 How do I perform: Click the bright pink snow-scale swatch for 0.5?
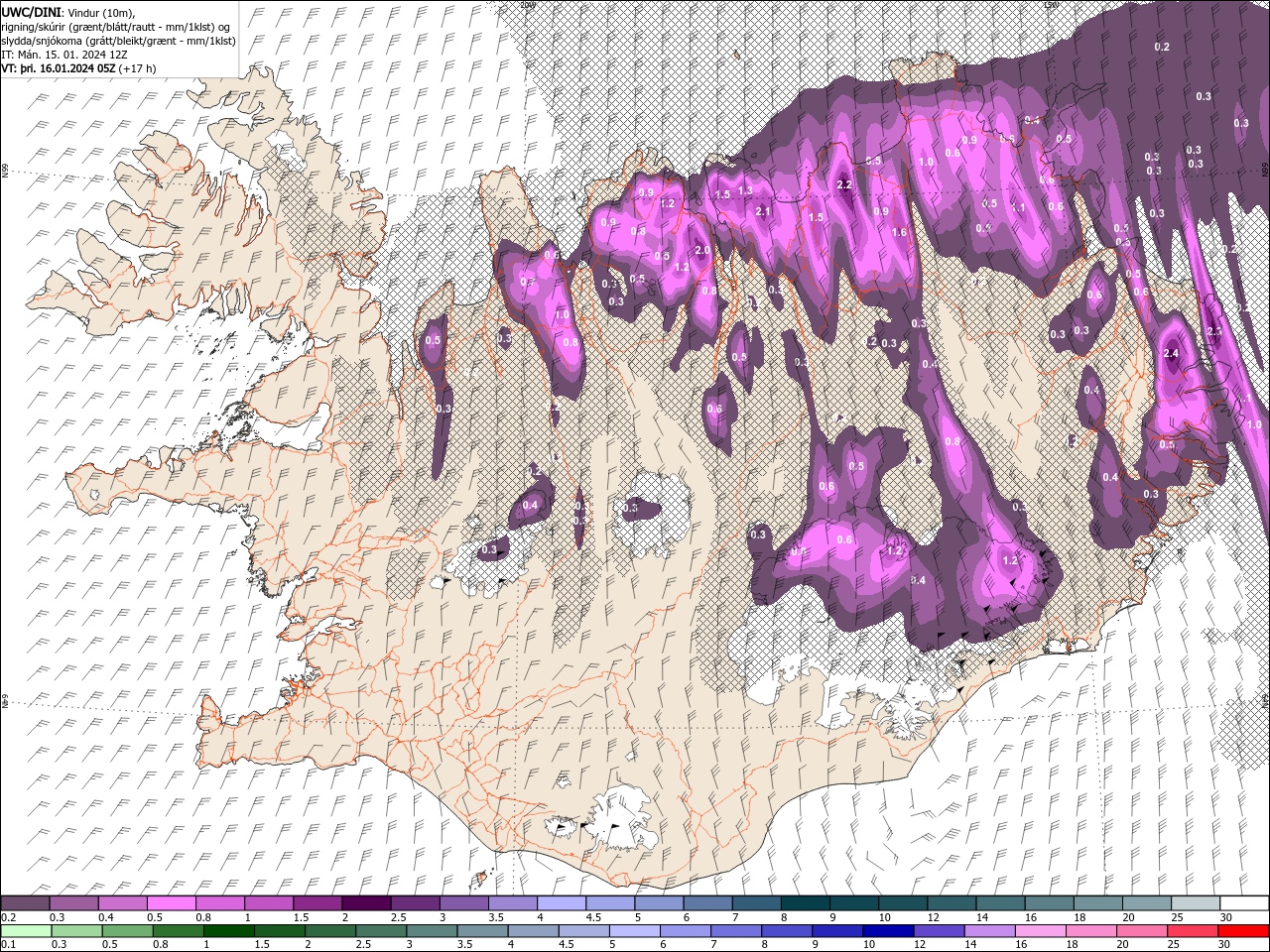tap(172, 903)
